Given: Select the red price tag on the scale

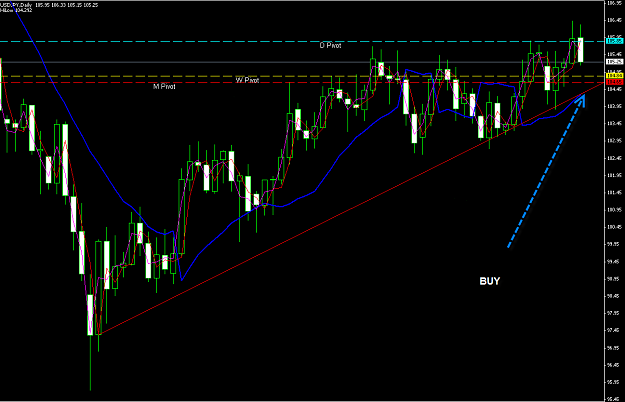Looking at the screenshot, I should (614, 82).
